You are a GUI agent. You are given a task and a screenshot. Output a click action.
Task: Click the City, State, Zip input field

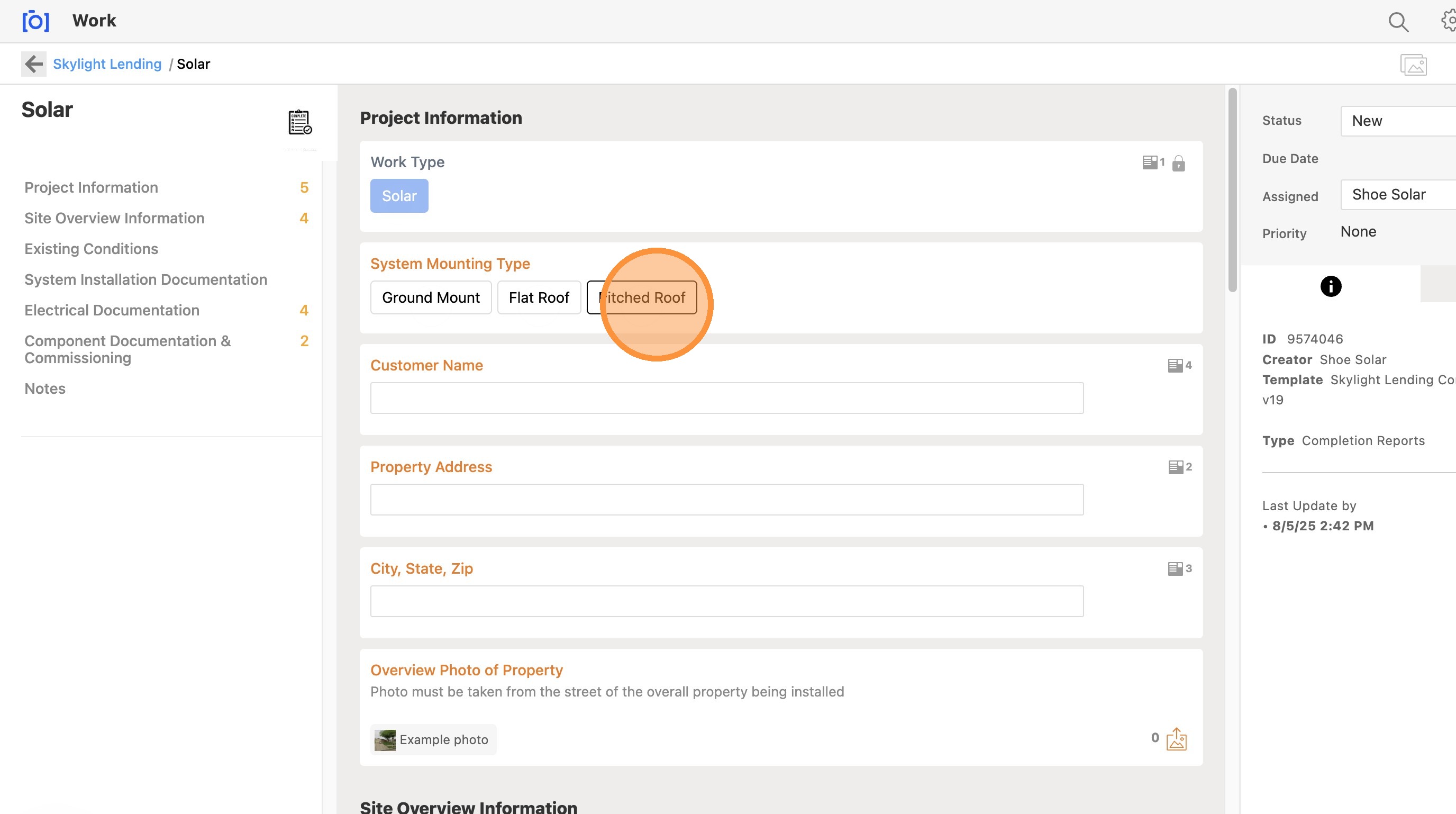[727, 601]
